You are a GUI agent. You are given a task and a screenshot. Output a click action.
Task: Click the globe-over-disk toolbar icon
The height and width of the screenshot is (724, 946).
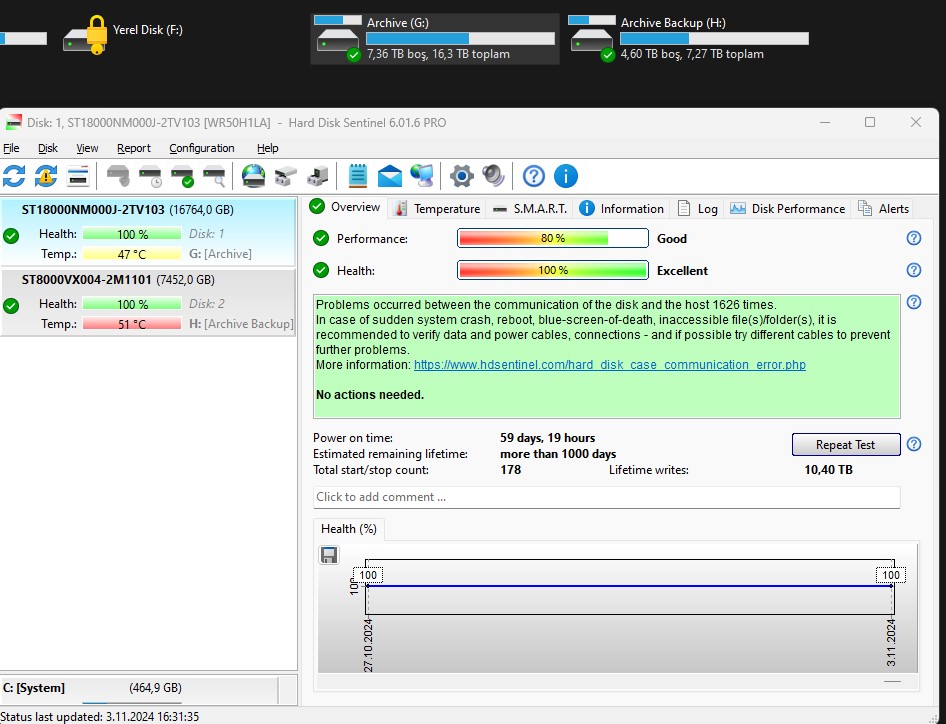coord(253,176)
